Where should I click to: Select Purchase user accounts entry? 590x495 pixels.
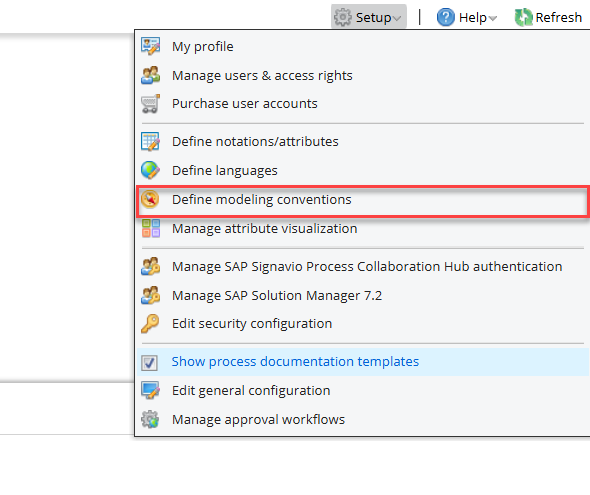coord(245,104)
